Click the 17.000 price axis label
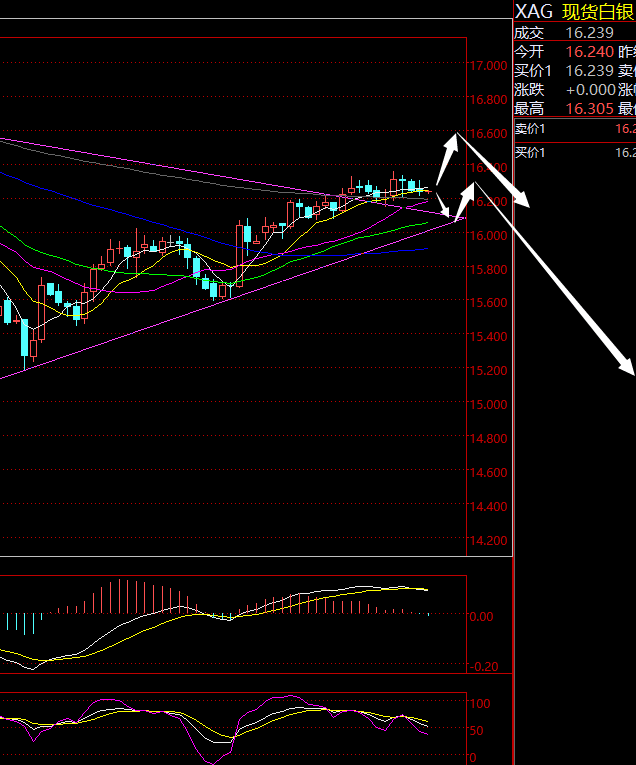This screenshot has width=636, height=765. 488,65
